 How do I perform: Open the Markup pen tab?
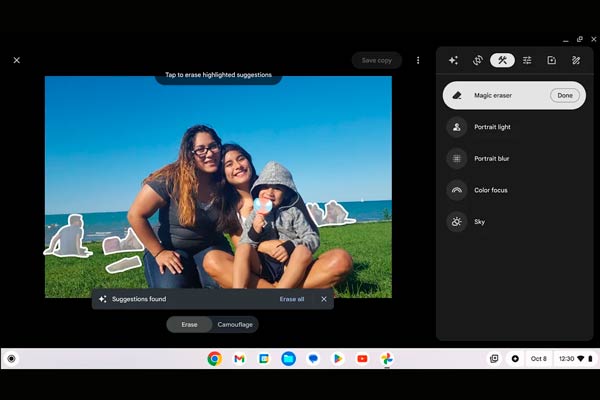576,60
